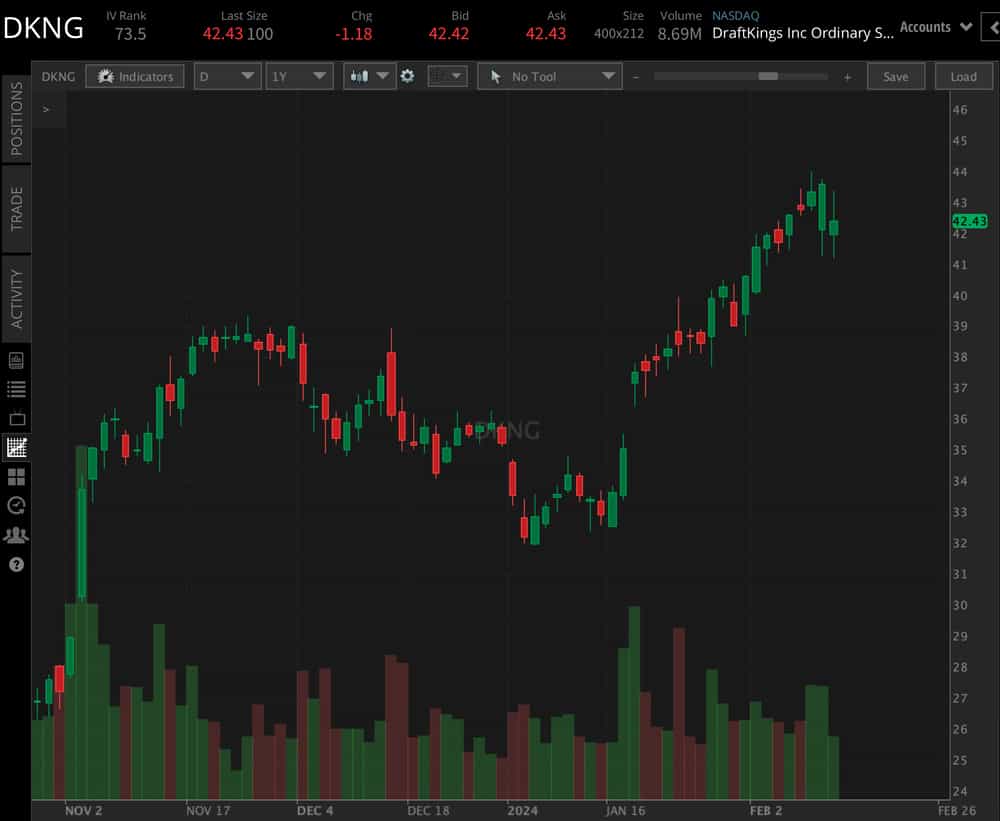Click the list view sidebar icon
Image resolution: width=1000 pixels, height=821 pixels.
pos(16,389)
